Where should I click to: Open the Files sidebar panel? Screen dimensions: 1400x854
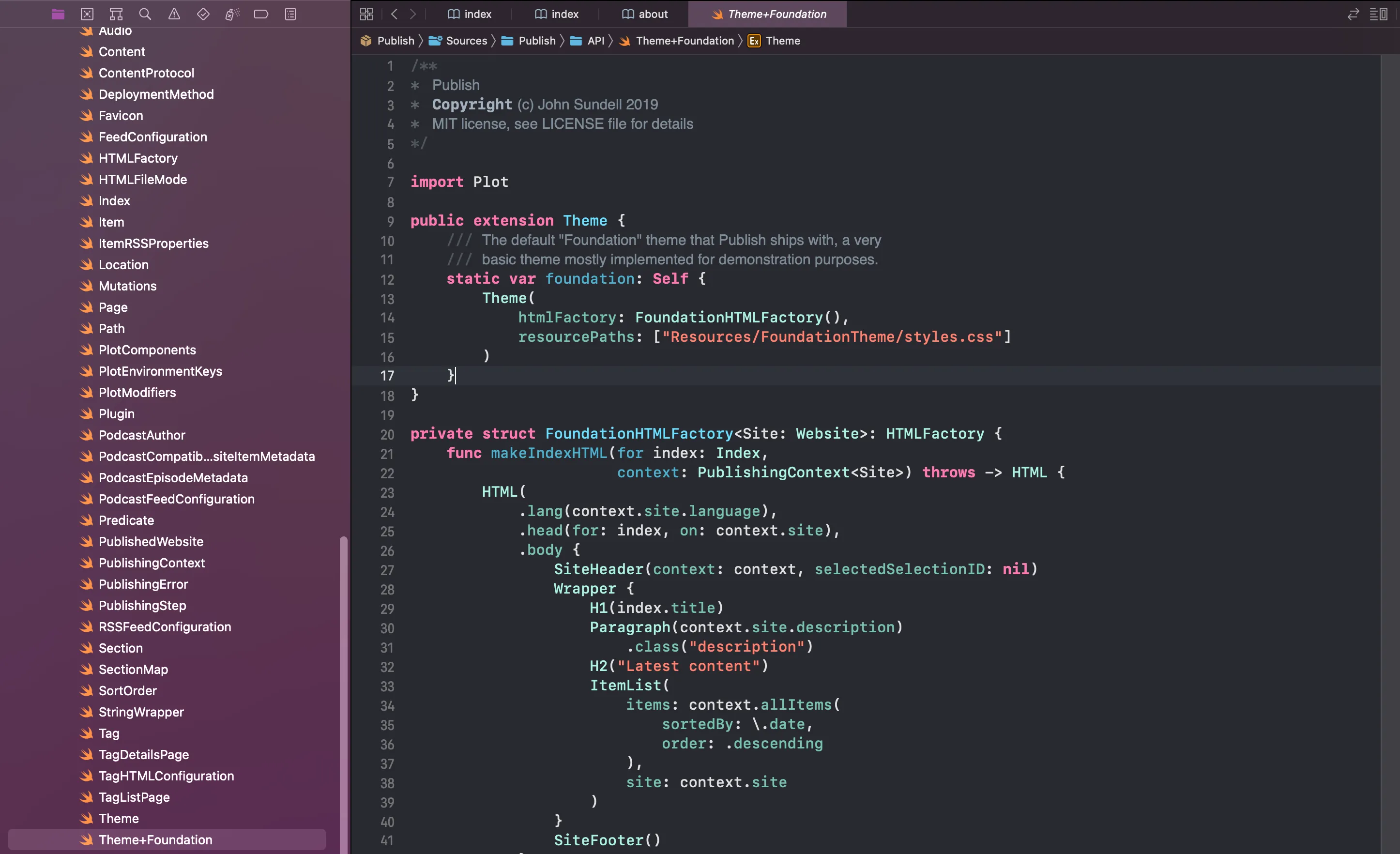58,14
